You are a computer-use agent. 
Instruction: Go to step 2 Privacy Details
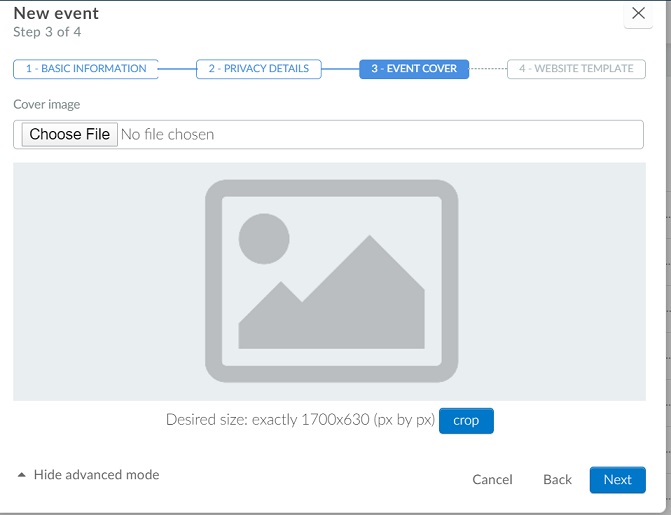click(x=258, y=69)
